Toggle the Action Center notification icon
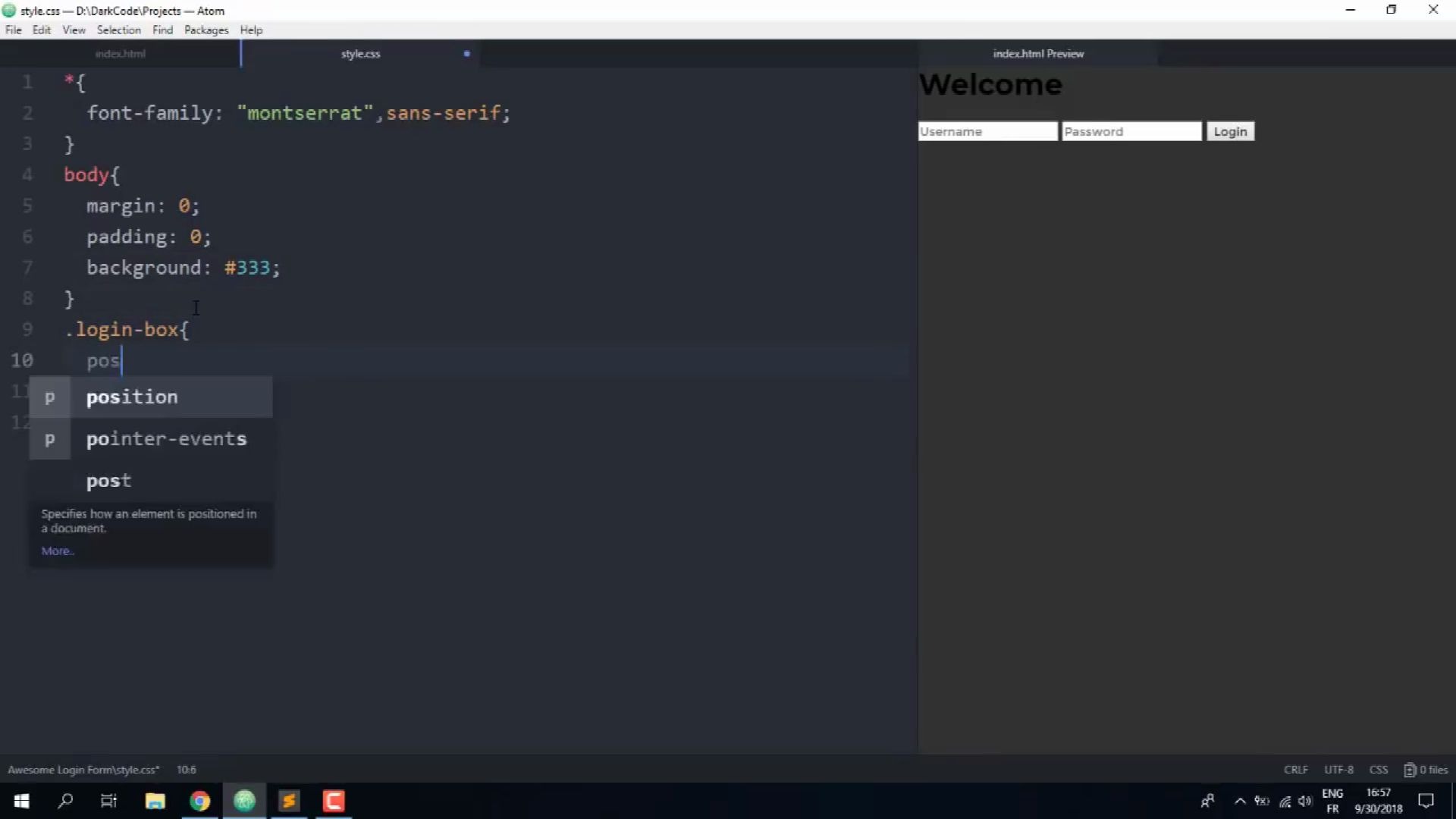Viewport: 1456px width, 819px height. coord(1426,801)
